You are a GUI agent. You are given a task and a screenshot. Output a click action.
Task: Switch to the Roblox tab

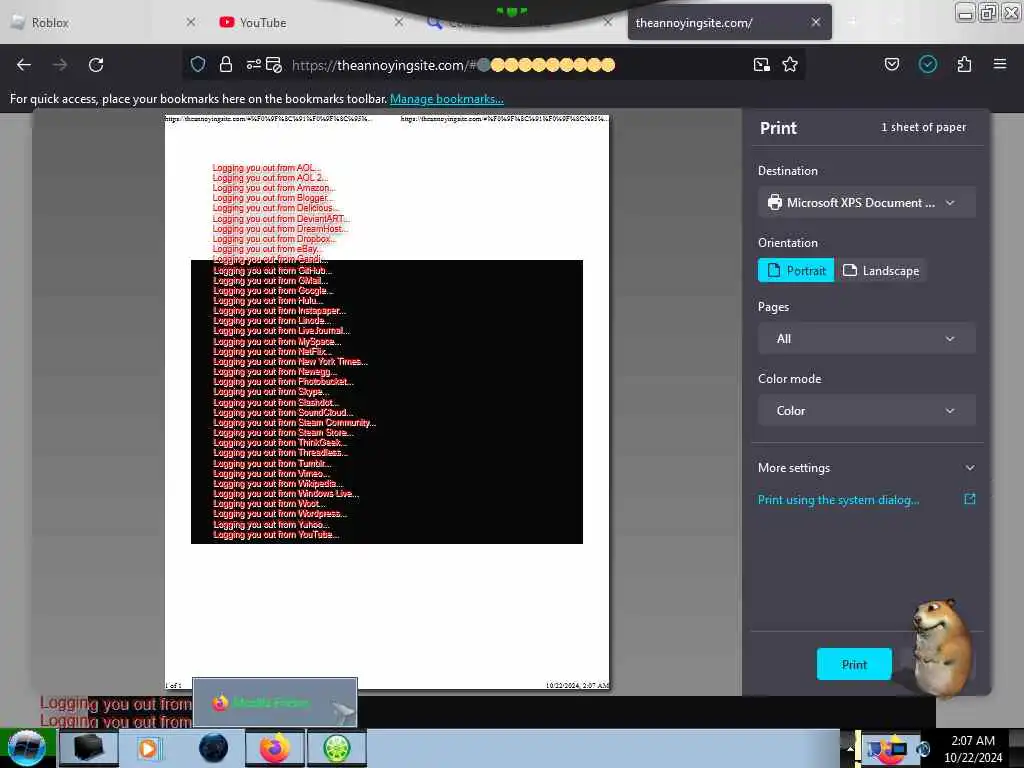point(101,22)
